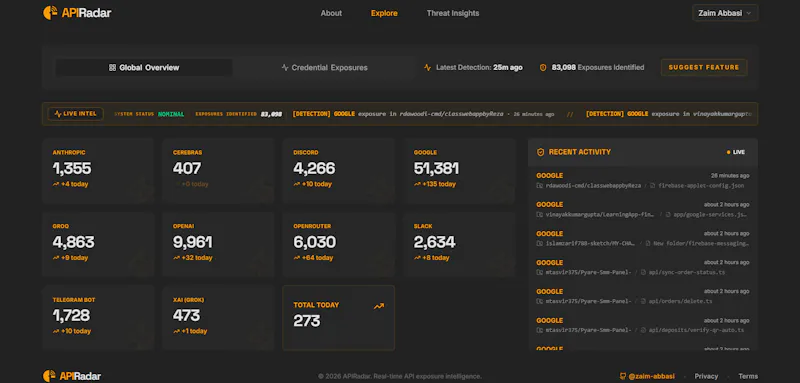The image size is (800, 383).
Task: Select the Telegram Bot 1,728 count
Action: [x=71, y=316]
